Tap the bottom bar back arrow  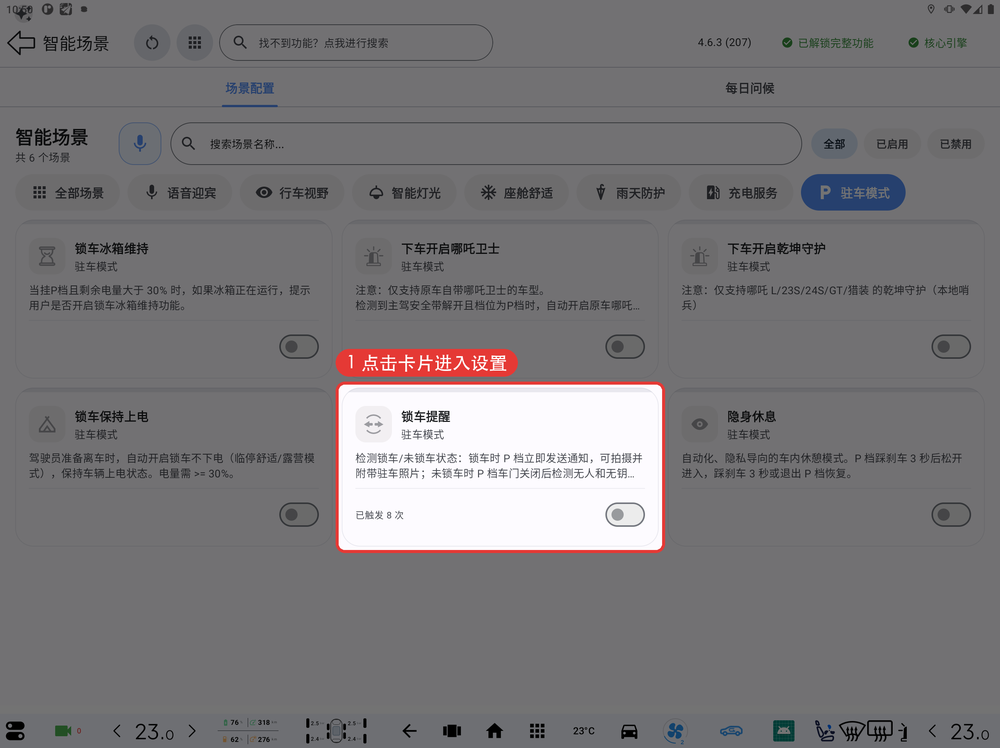tap(409, 731)
